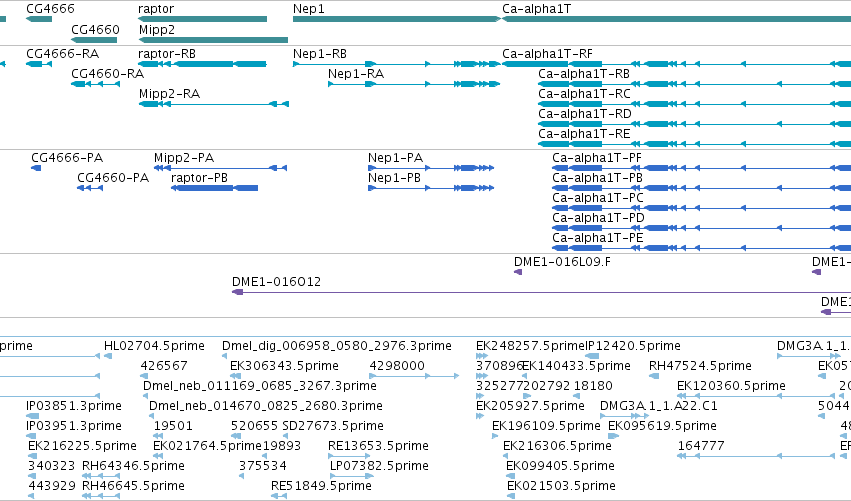Select the Ca-alpha1T-PD protein
Viewport: 851px width, 501px height.
[x=701, y=229]
